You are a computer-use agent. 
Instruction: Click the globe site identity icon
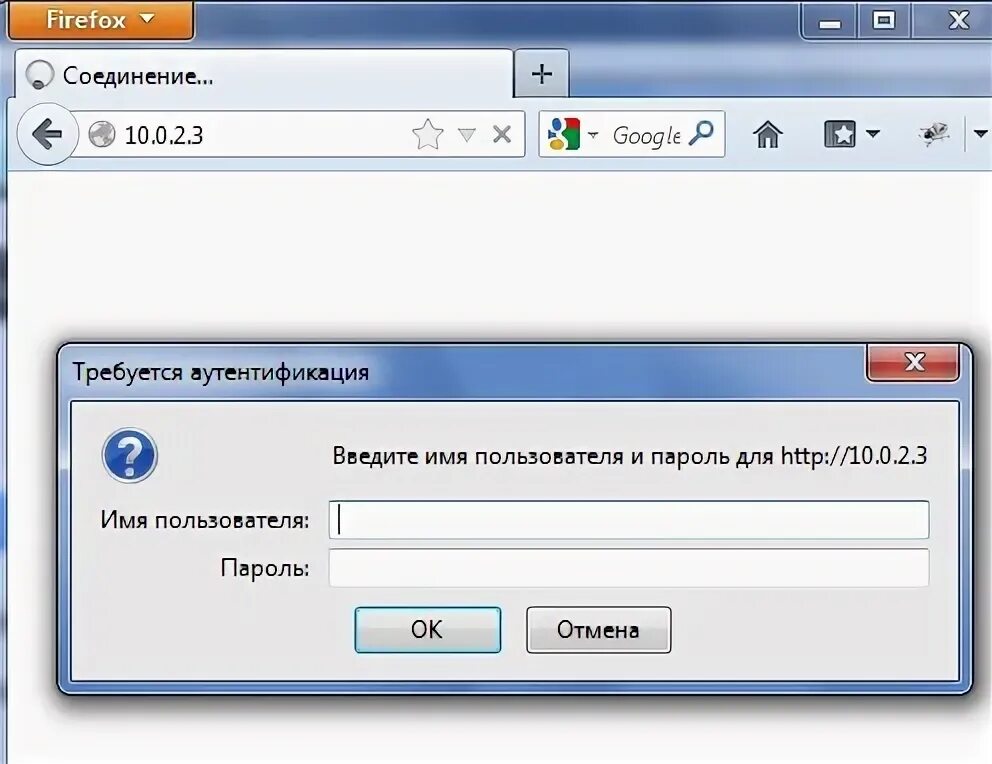coord(101,134)
